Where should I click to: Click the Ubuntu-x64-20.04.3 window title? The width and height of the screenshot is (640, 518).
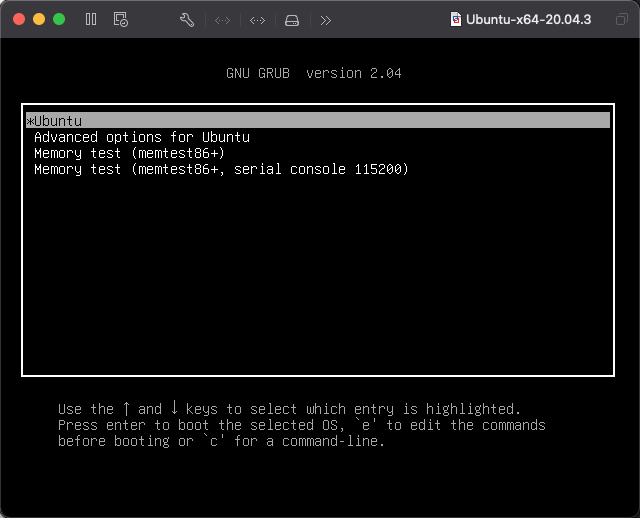528,19
